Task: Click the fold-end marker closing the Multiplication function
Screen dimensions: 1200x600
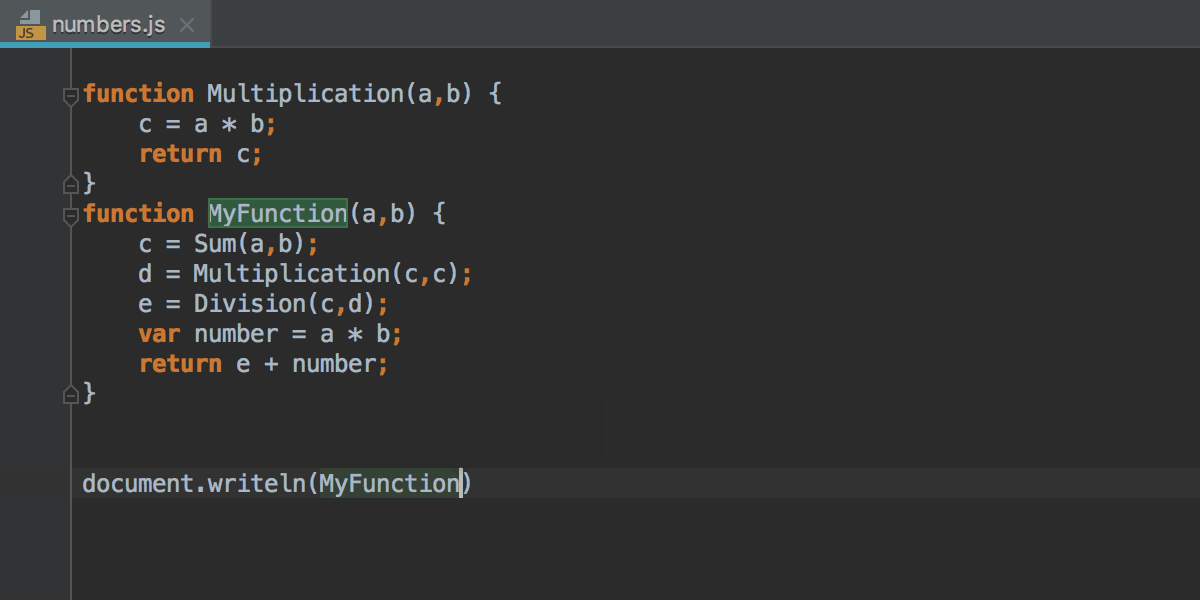Action: tap(70, 184)
